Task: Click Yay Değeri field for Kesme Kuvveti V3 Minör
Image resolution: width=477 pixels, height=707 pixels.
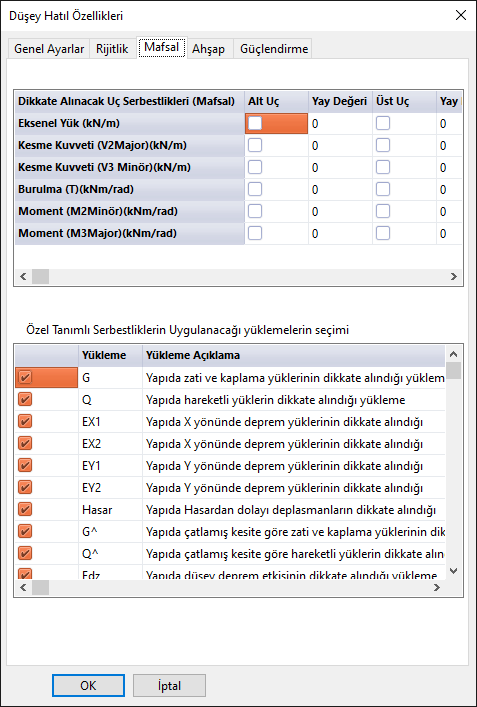Action: 340,168
